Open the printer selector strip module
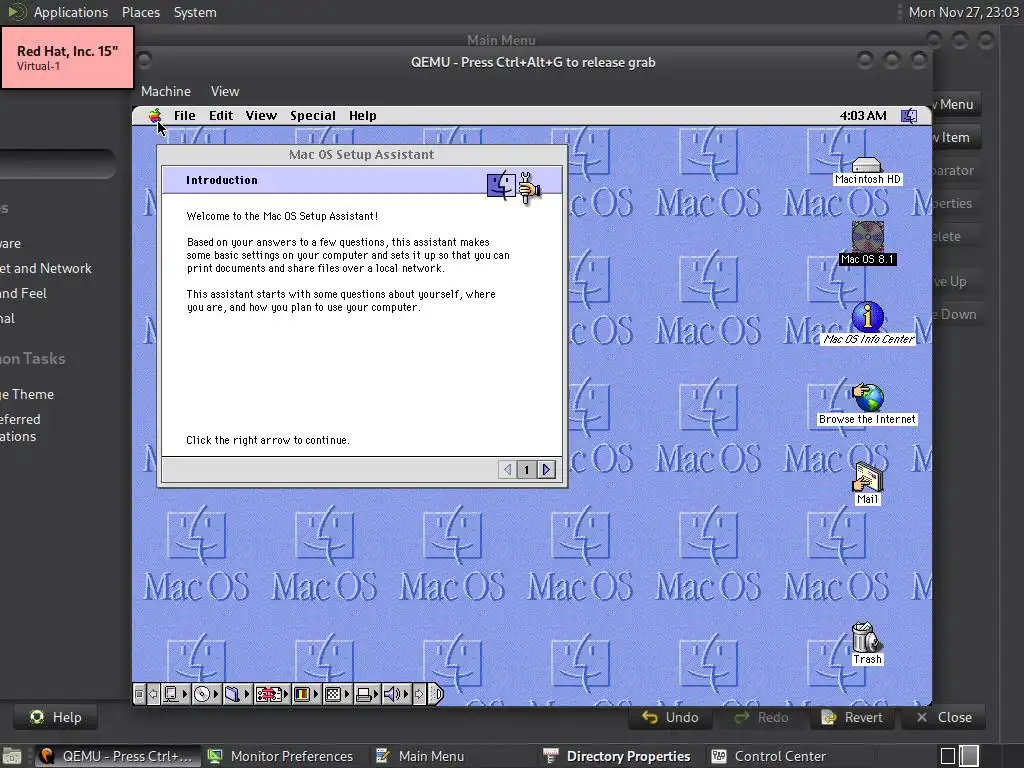 367,694
